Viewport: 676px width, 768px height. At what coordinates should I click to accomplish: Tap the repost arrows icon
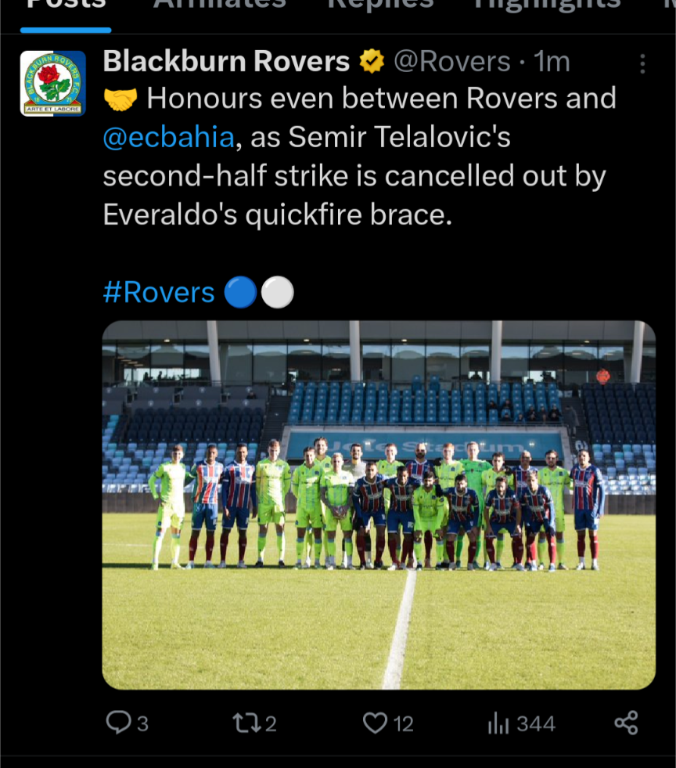(247, 723)
